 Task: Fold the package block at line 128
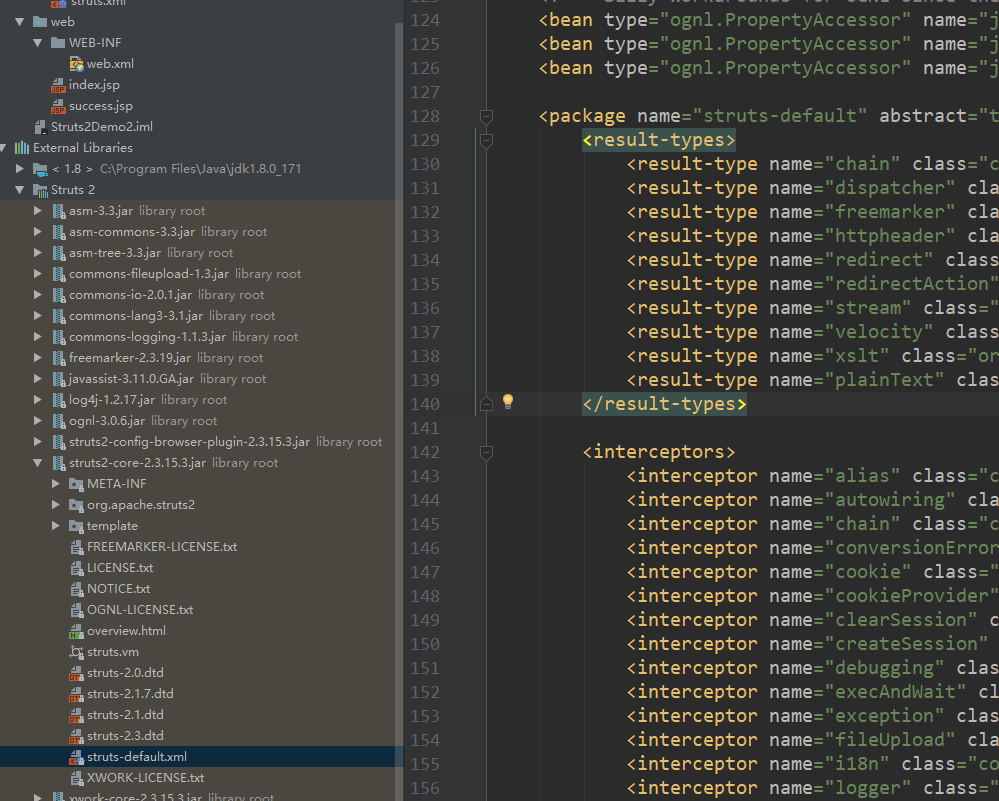486,117
